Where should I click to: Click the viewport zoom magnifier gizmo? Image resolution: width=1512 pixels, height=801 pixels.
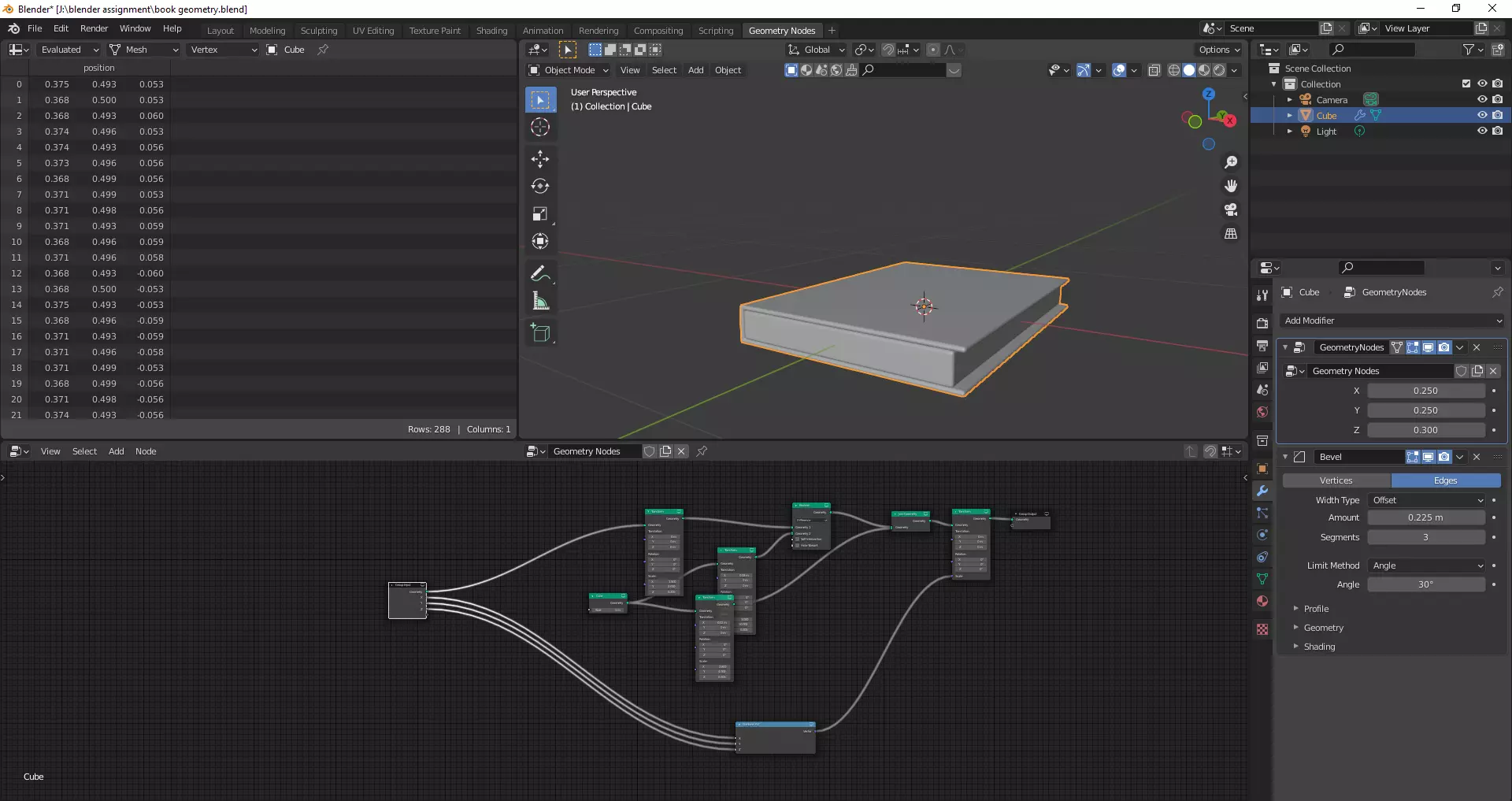point(1231,162)
